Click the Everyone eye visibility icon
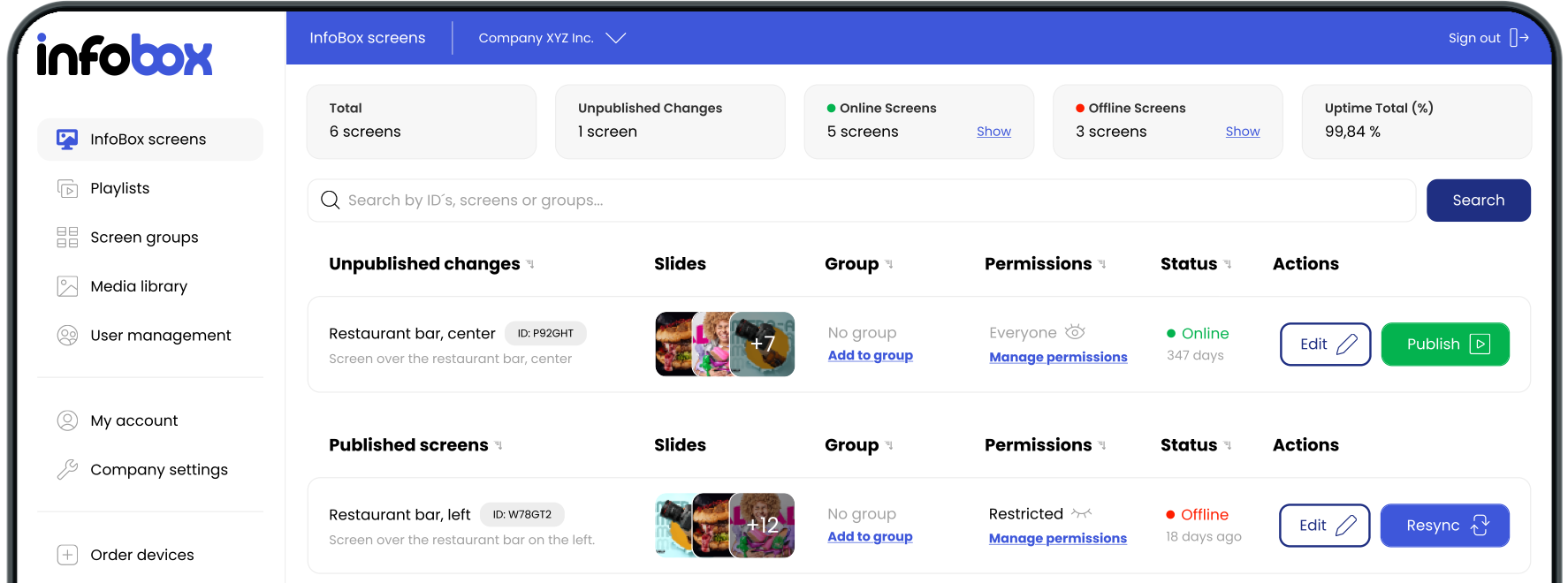The height and width of the screenshot is (583, 1568). (1075, 332)
